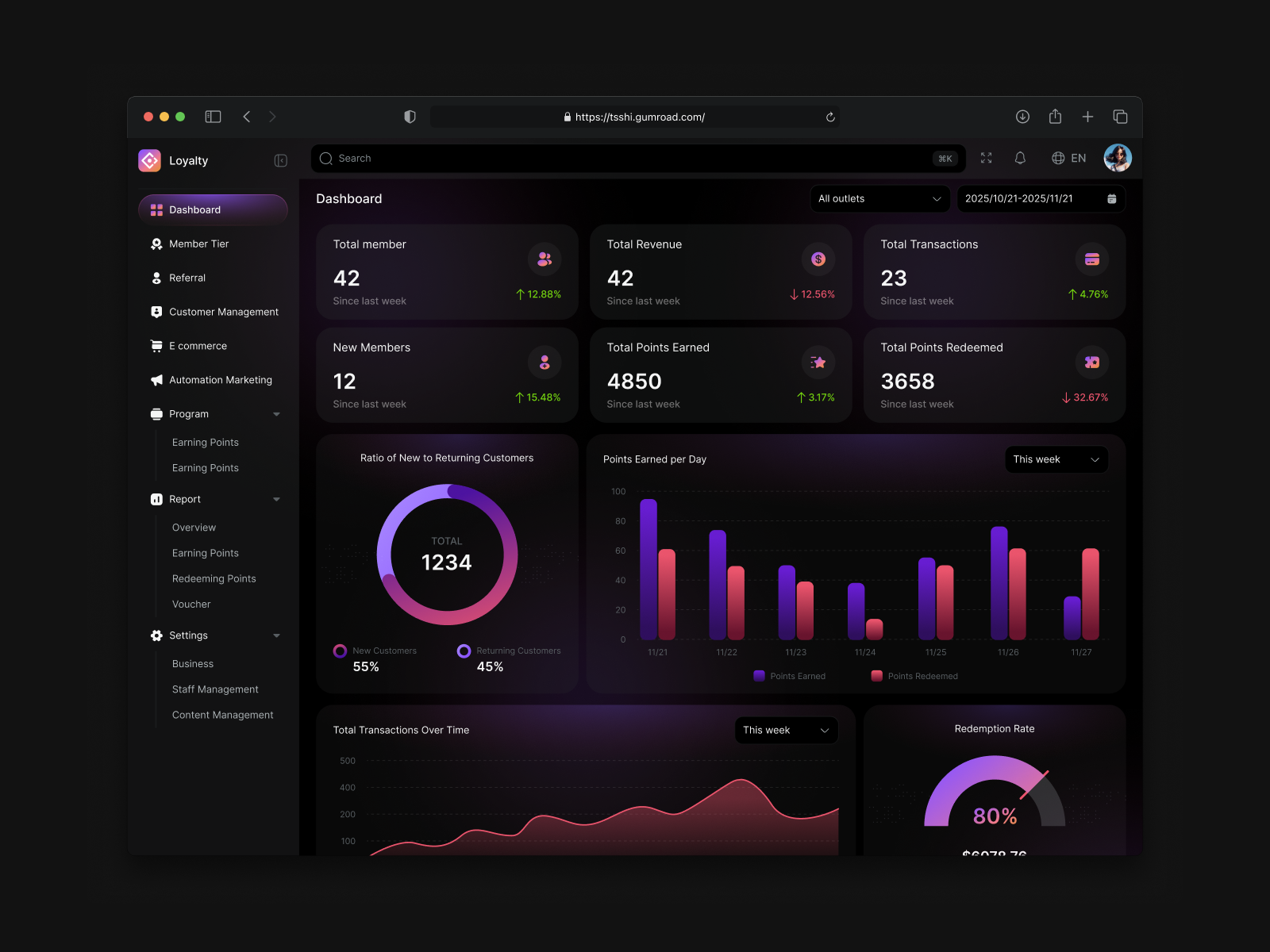Image resolution: width=1270 pixels, height=952 pixels.
Task: Click the Automation Marketing megaphone icon
Action: (156, 380)
